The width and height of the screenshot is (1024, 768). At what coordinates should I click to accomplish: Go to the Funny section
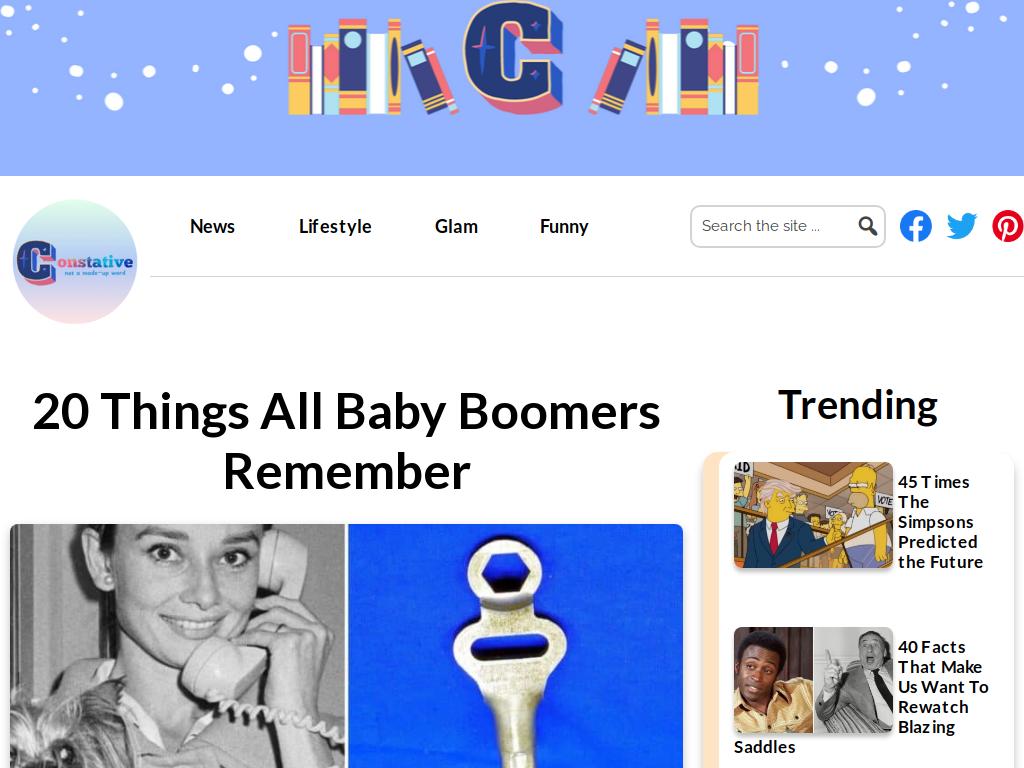564,227
